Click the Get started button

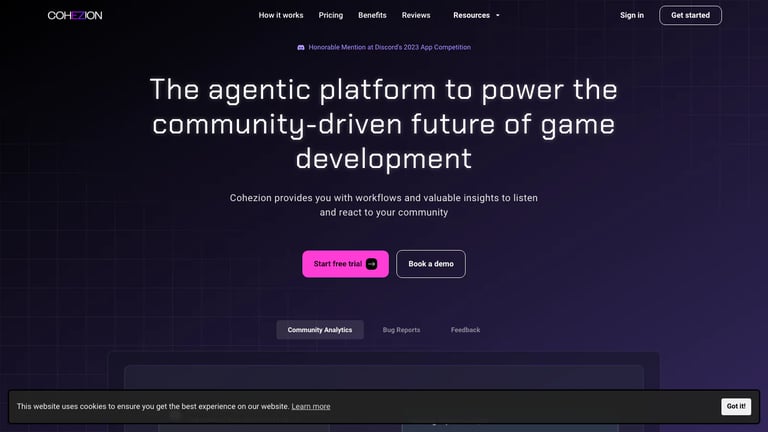(690, 15)
